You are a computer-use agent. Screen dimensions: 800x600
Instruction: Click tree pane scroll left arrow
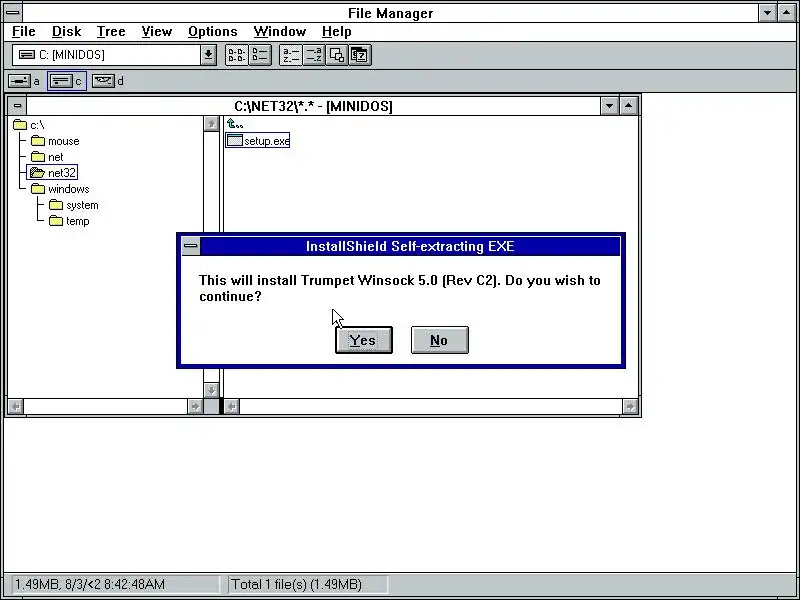16,407
